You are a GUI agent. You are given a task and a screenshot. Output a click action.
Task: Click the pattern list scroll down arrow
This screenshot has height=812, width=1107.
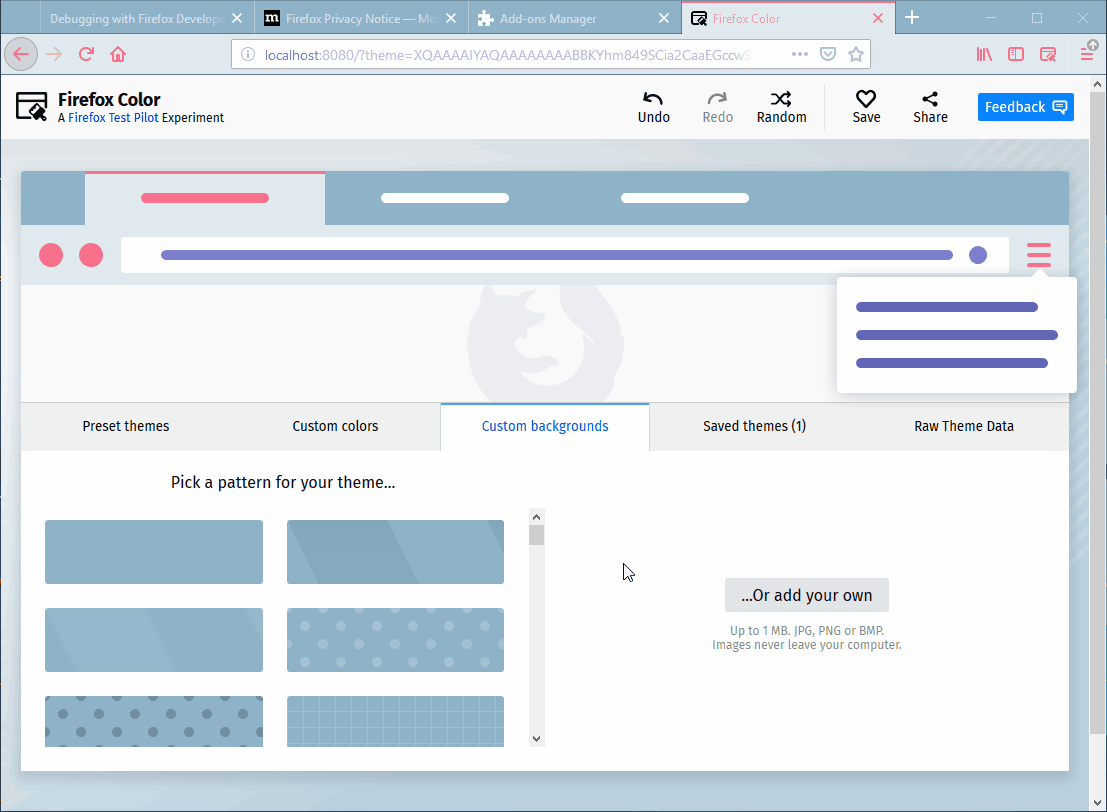[x=537, y=739]
